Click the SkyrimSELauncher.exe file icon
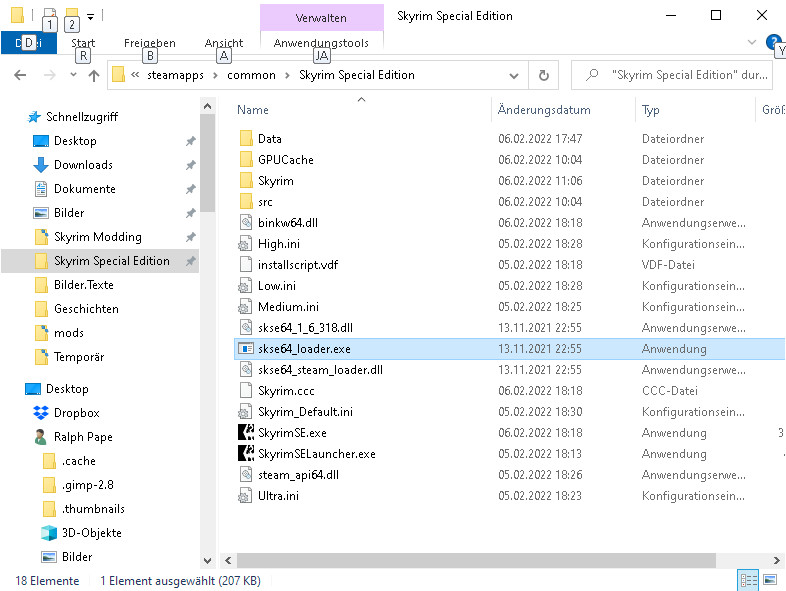Image resolution: width=786 pixels, height=591 pixels. pos(246,454)
